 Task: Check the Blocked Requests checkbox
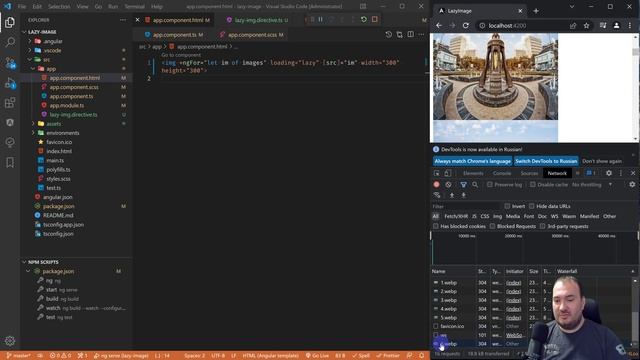(492, 226)
